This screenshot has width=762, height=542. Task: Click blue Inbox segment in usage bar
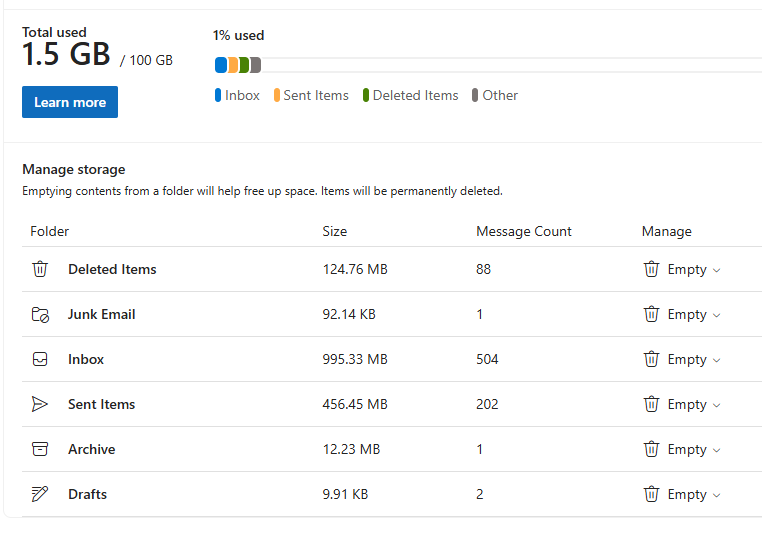click(221, 65)
